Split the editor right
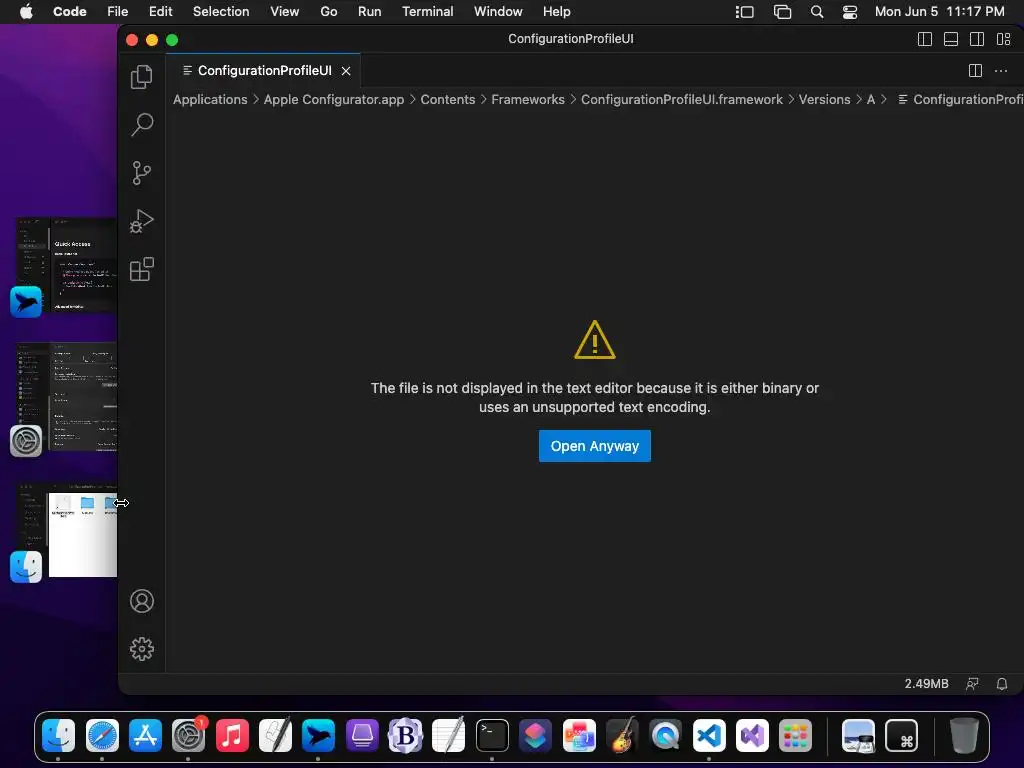The image size is (1024, 768). tap(975, 71)
